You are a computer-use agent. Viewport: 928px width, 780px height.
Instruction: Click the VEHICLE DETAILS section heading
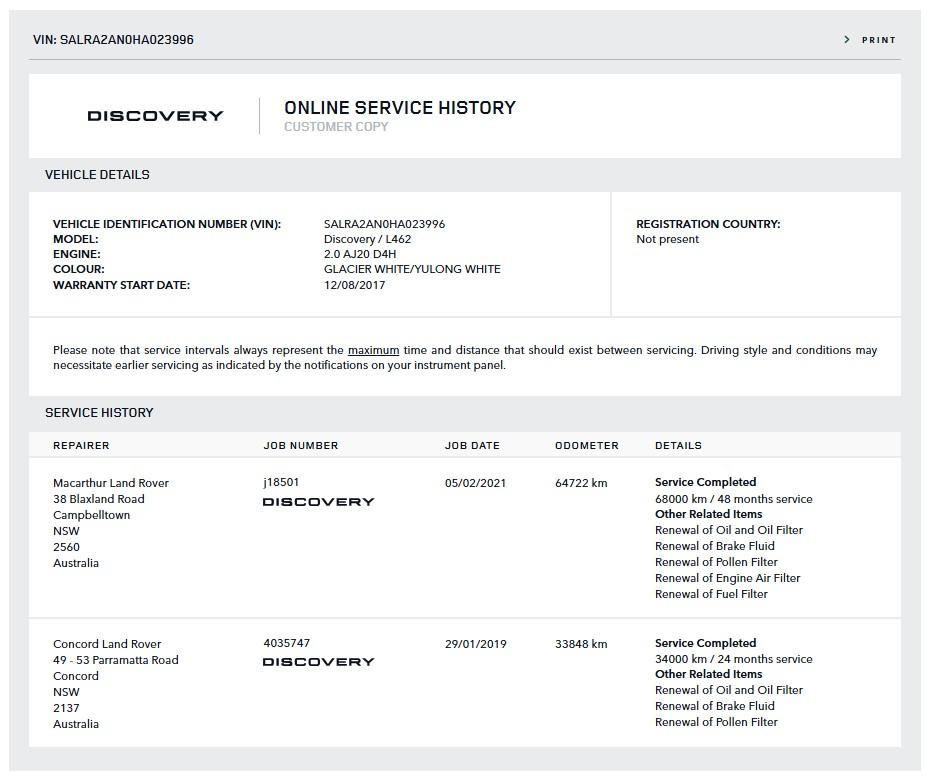pyautogui.click(x=97, y=175)
